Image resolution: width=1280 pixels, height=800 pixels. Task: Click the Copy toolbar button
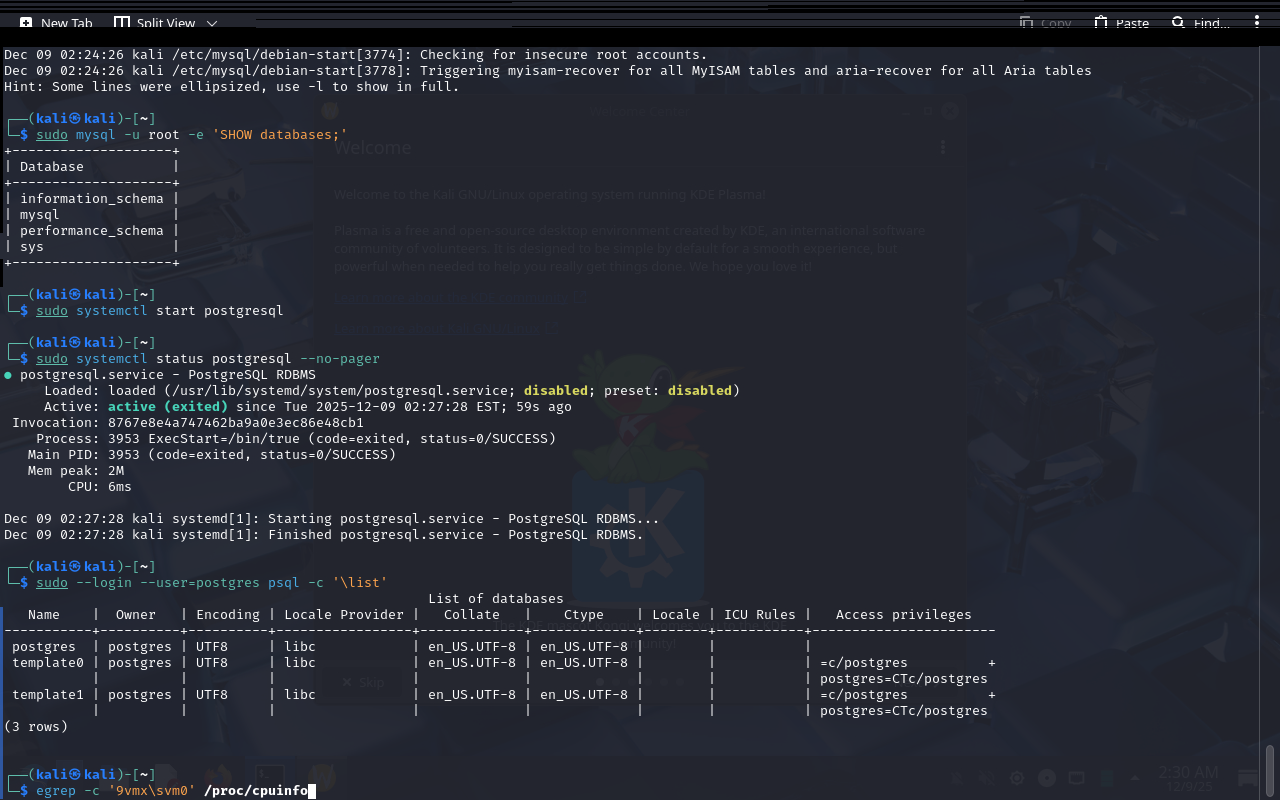click(x=1045, y=23)
